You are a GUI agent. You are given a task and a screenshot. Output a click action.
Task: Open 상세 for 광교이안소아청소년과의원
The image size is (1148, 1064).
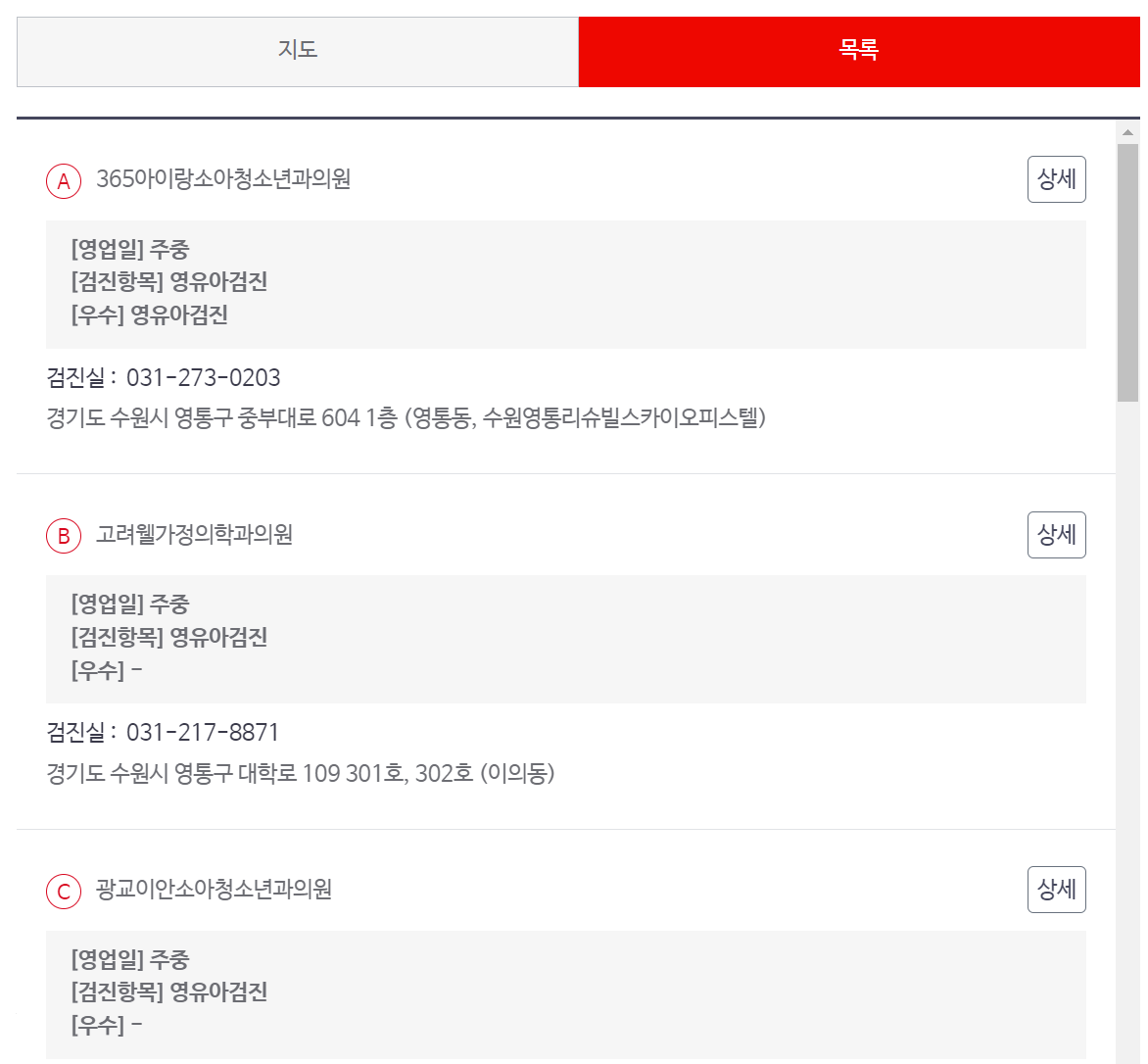point(1056,890)
